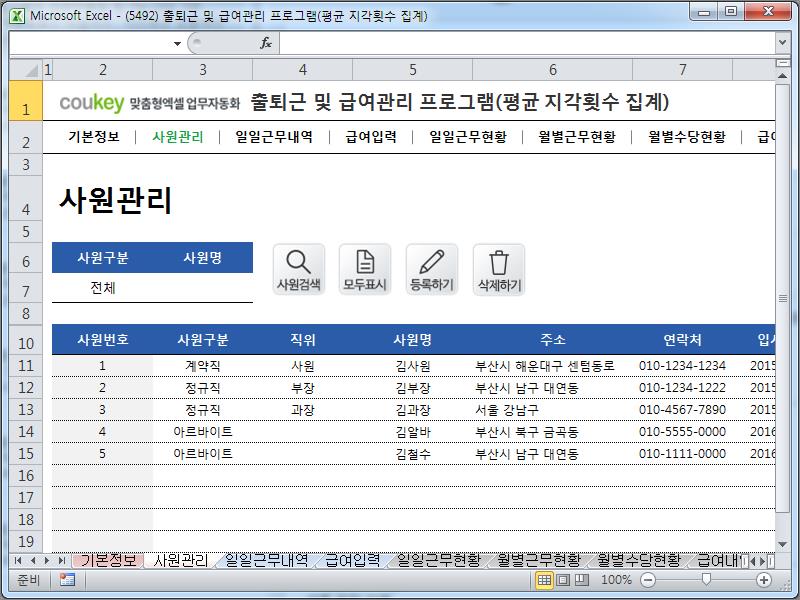The width and height of the screenshot is (800, 600).
Task: Click the name cell 김과장
Action: tap(413, 410)
